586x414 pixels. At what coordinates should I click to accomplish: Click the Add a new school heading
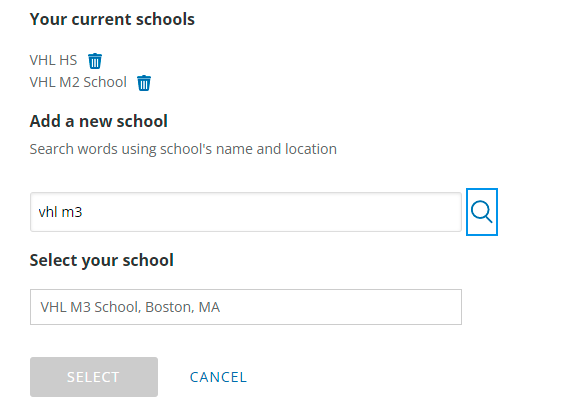99,121
